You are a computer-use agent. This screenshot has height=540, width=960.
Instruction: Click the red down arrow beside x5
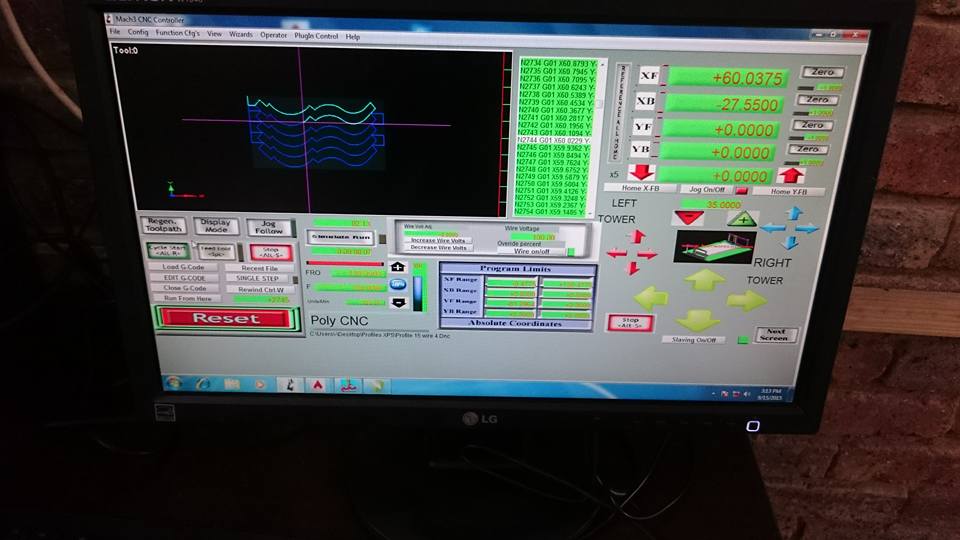[641, 174]
